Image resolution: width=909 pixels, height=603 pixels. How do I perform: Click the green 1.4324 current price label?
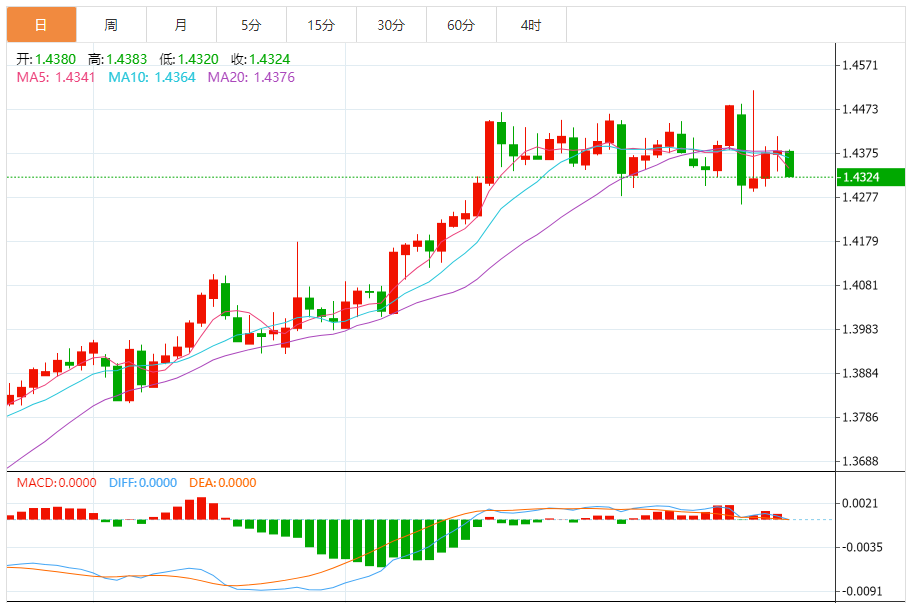point(871,177)
